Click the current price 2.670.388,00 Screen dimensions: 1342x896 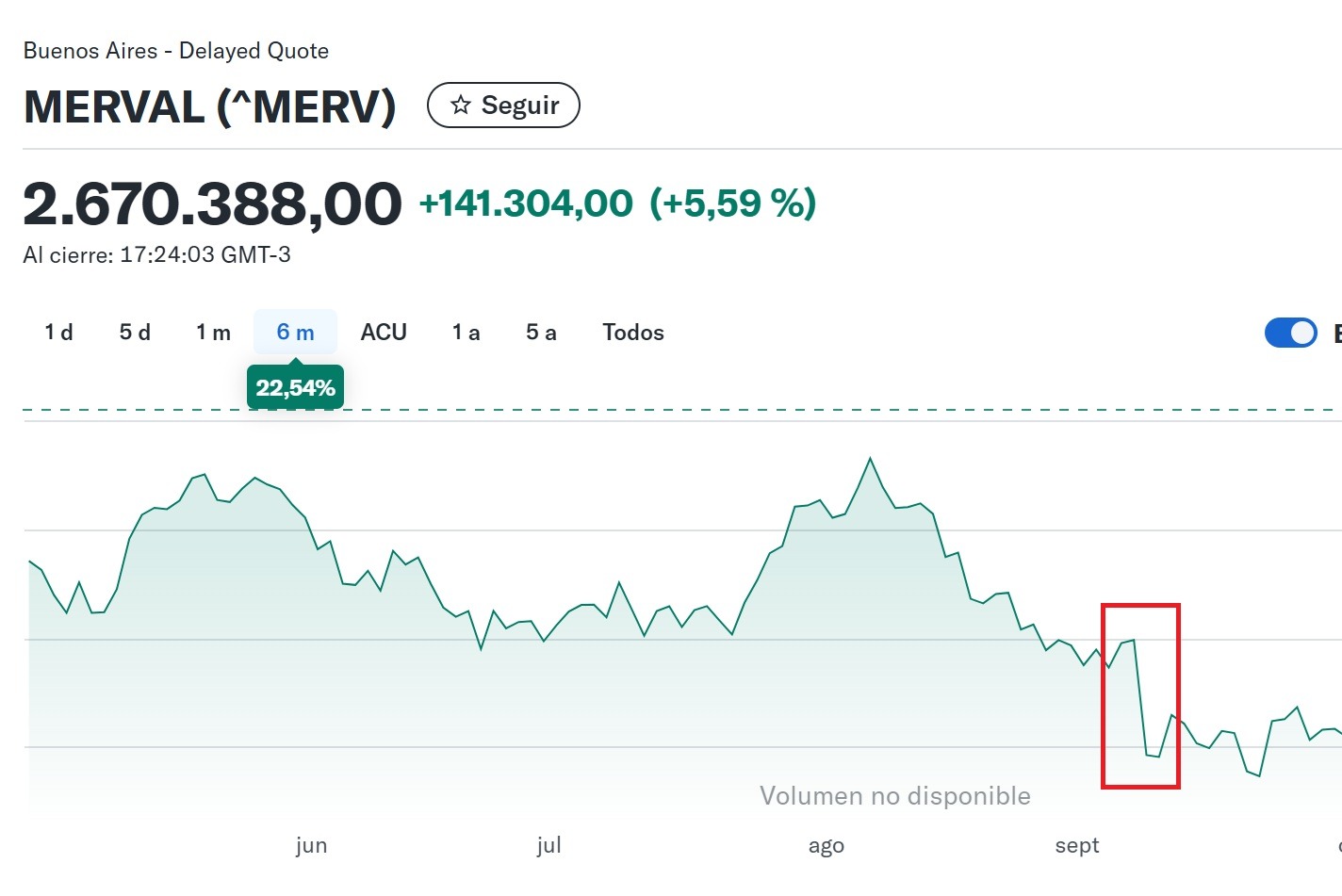tap(212, 201)
